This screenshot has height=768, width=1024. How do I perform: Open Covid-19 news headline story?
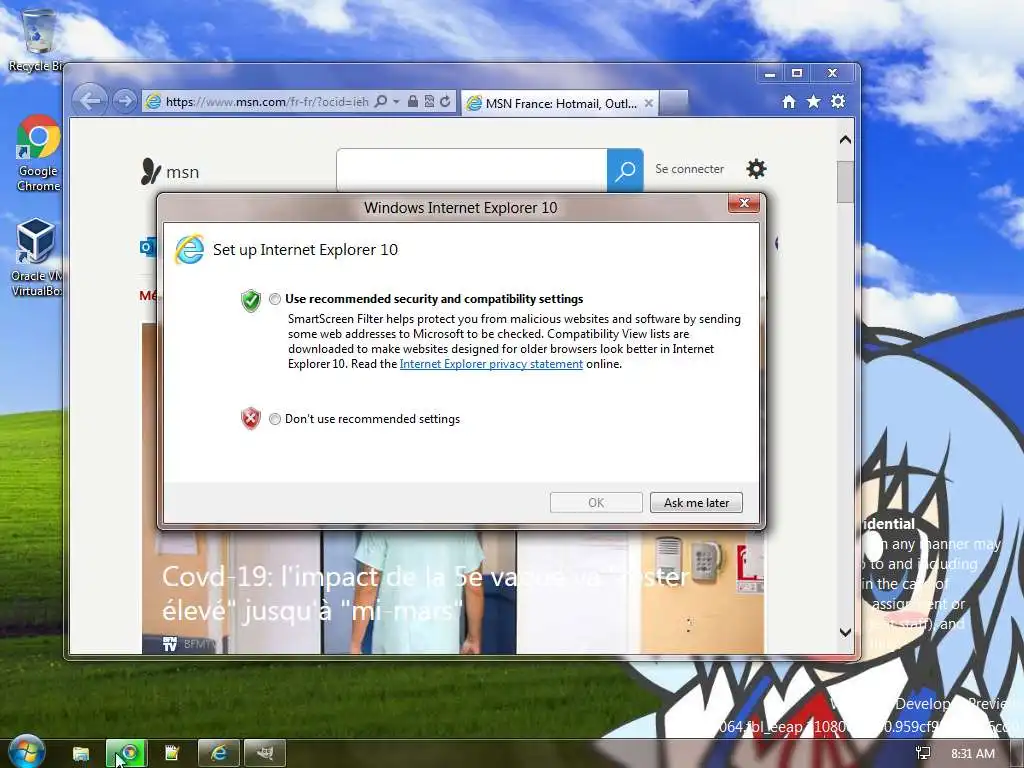pos(424,594)
